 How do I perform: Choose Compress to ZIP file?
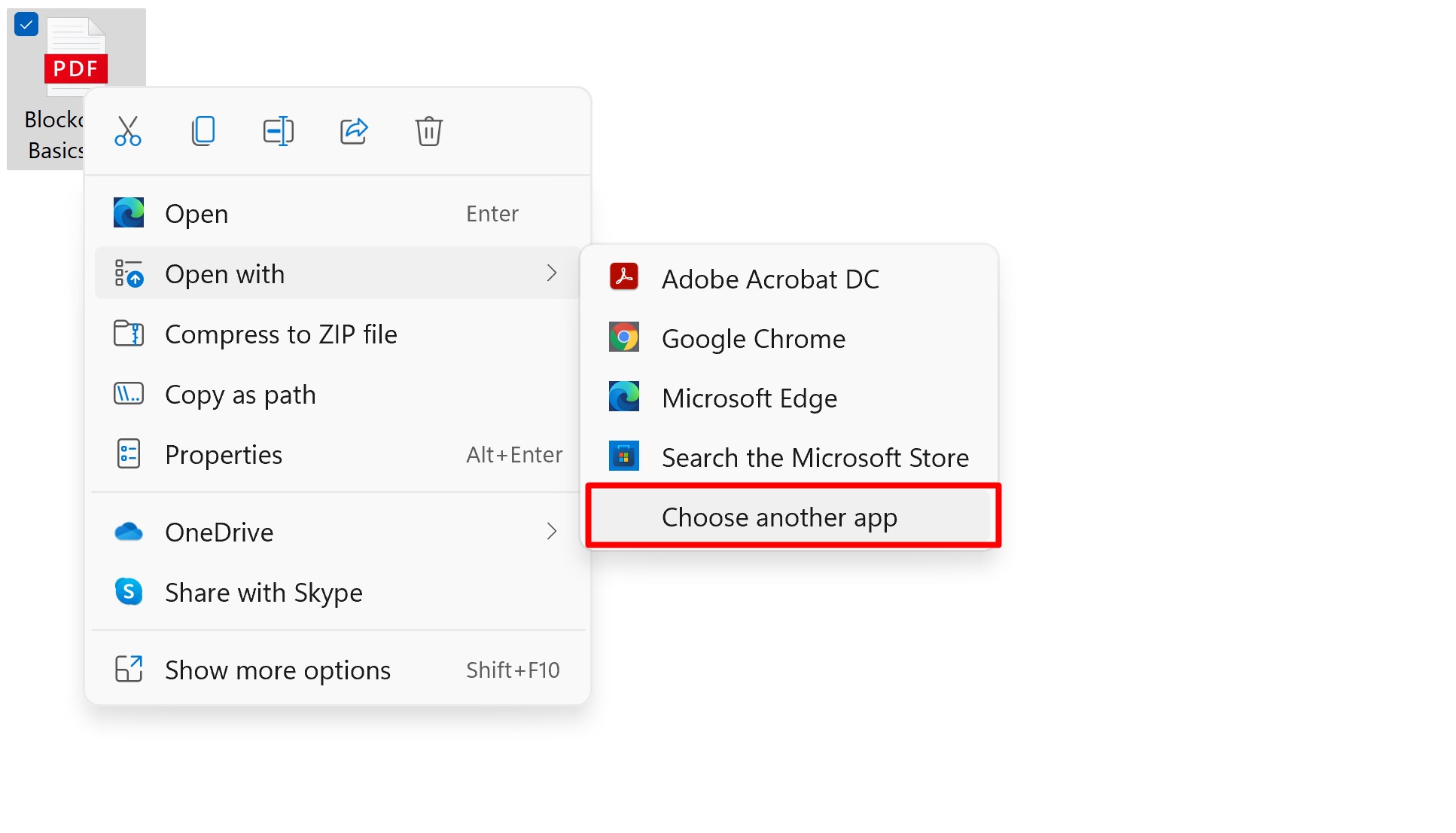click(x=281, y=334)
